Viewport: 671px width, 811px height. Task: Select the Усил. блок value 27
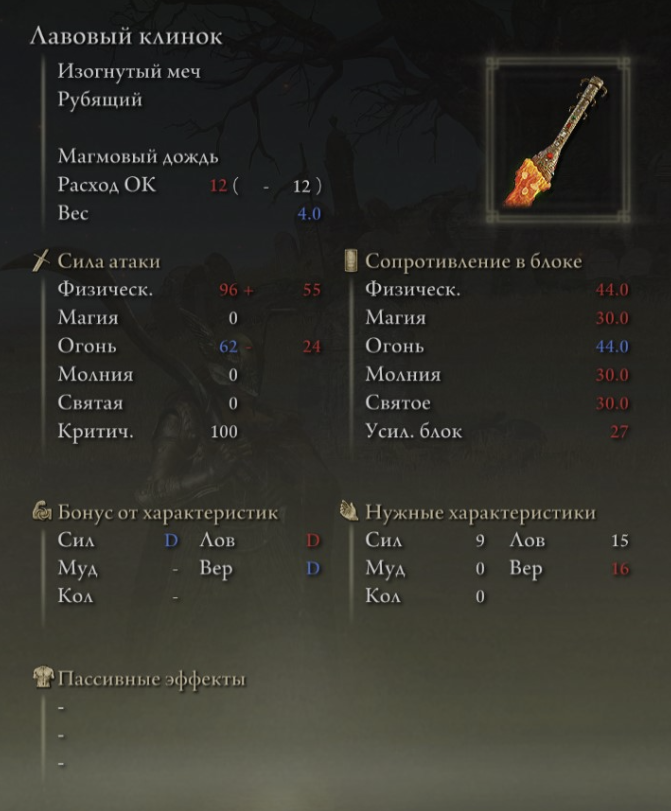click(x=619, y=431)
